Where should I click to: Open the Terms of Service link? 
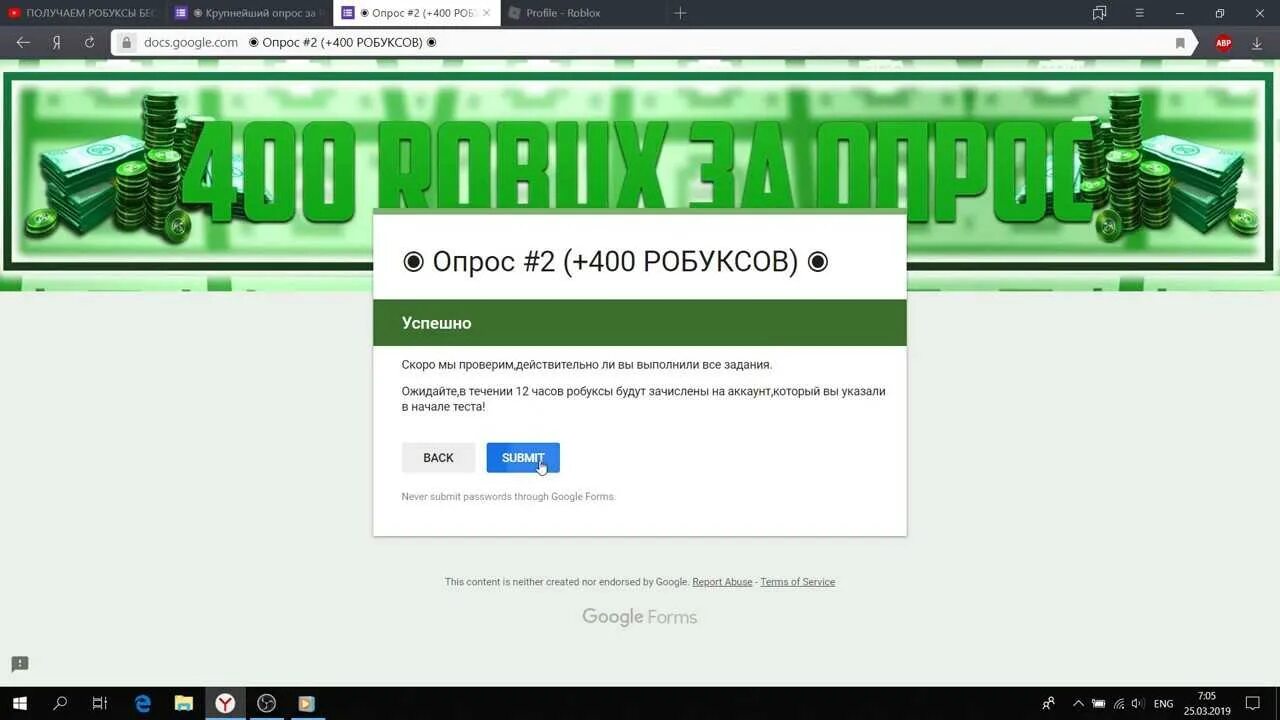click(797, 582)
